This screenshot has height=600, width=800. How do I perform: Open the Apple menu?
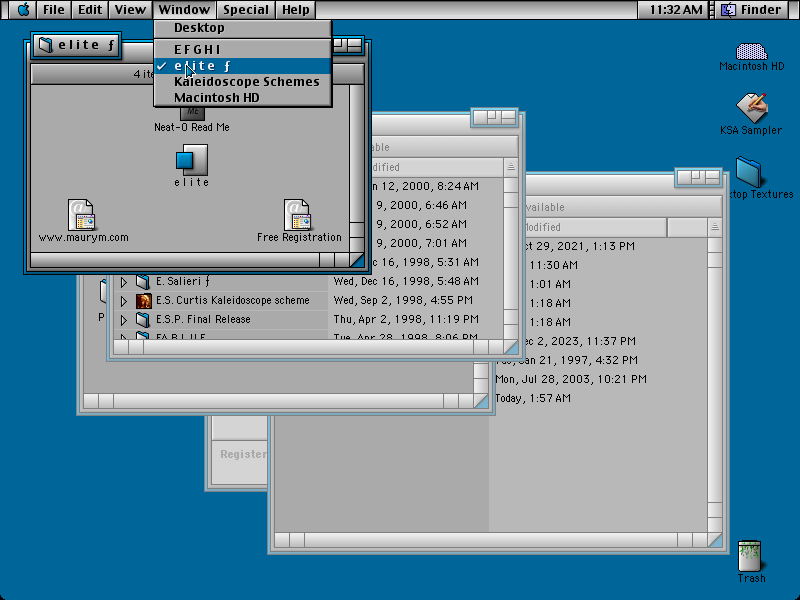pos(23,10)
